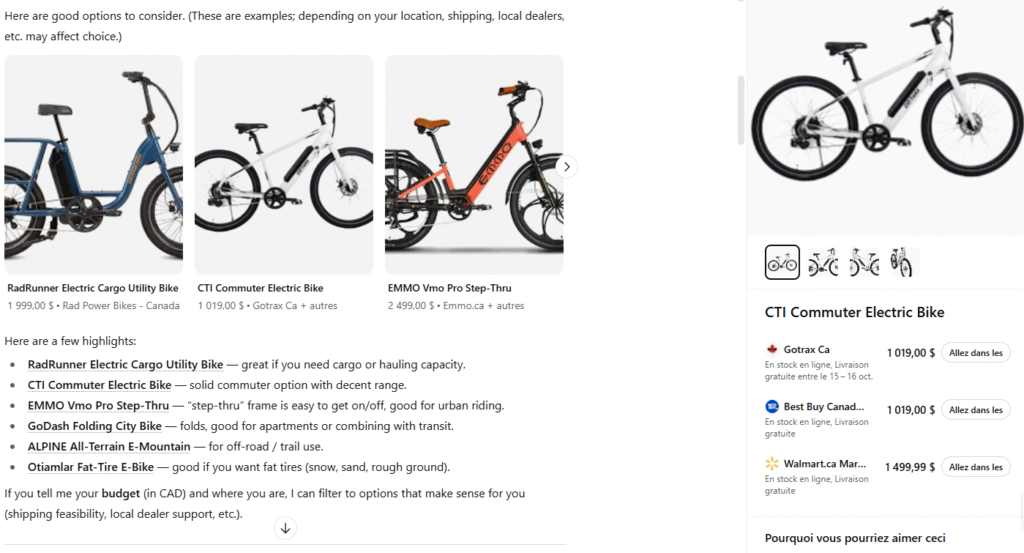Viewport: 1024px width, 553px height.
Task: Click the Walmart spark logo icon
Action: (772, 464)
